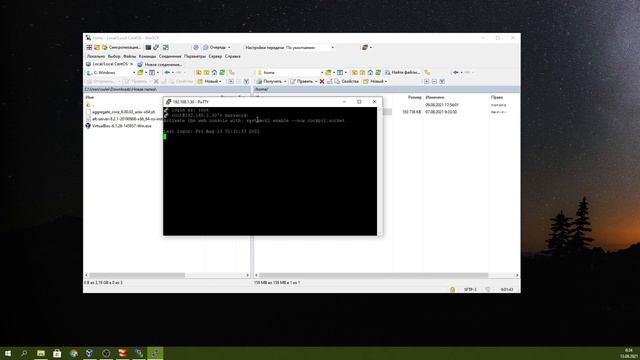Screen dimensions: 640x360
Task: Click the select files plus icon in remote panel
Action: point(427,81)
